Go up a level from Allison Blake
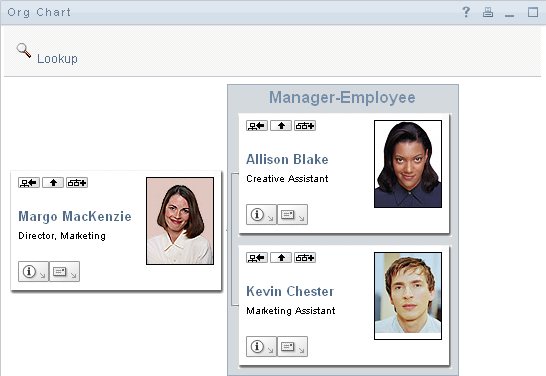Viewport: 546px width, 376px height. click(x=281, y=126)
